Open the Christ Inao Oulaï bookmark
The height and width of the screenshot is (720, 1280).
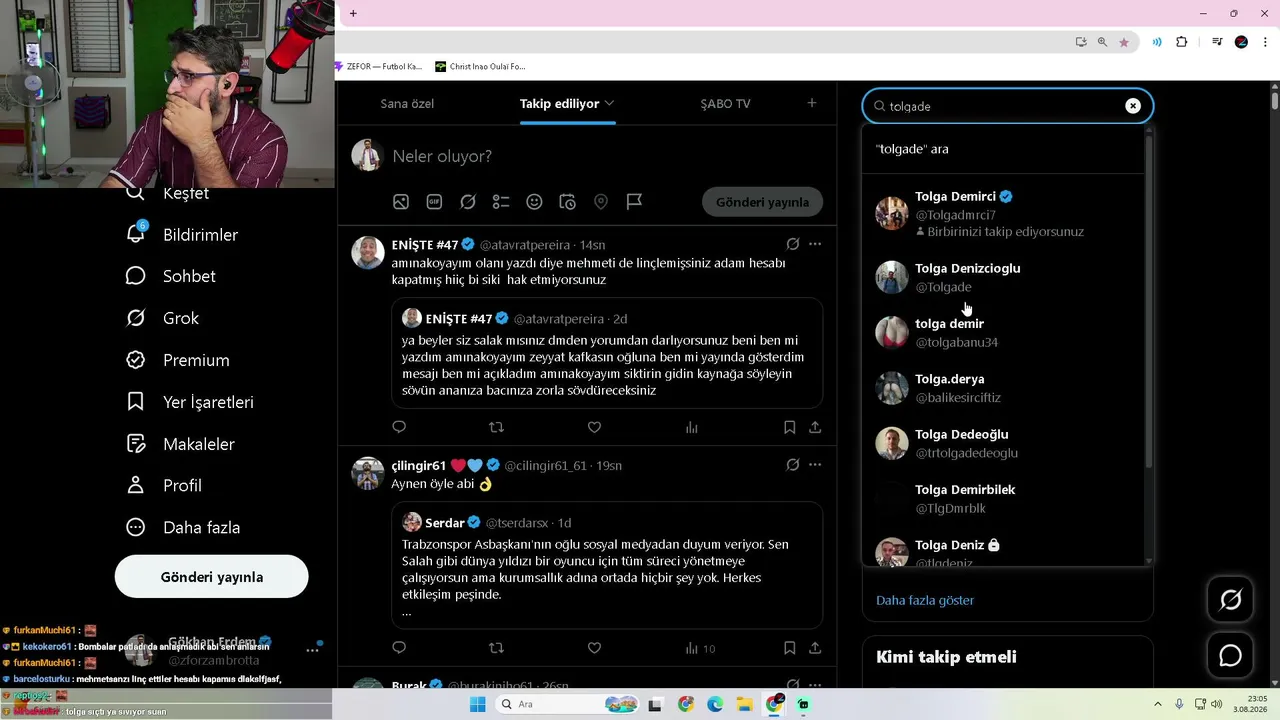[480, 67]
